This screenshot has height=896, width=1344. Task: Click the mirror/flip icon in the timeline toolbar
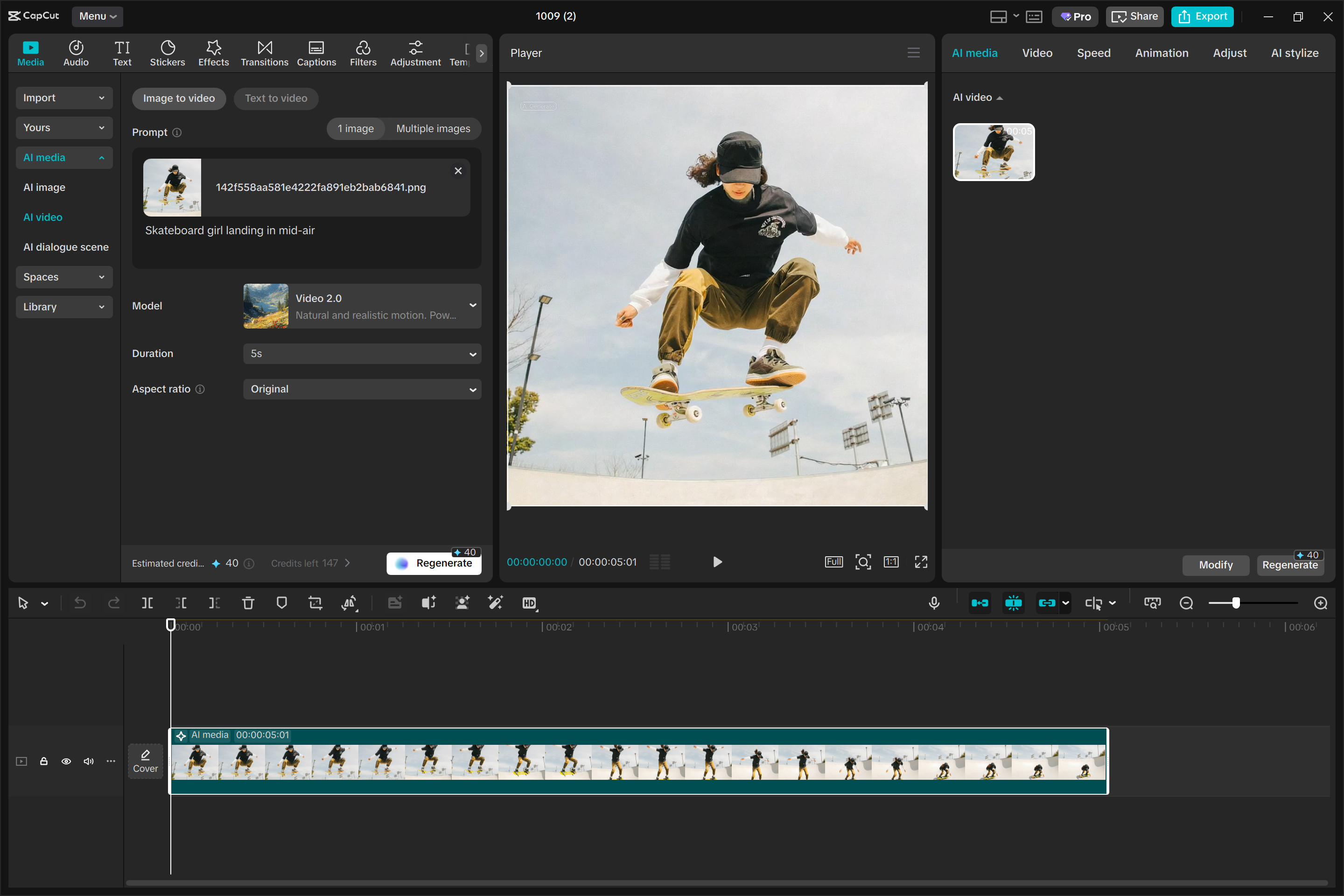click(350, 603)
